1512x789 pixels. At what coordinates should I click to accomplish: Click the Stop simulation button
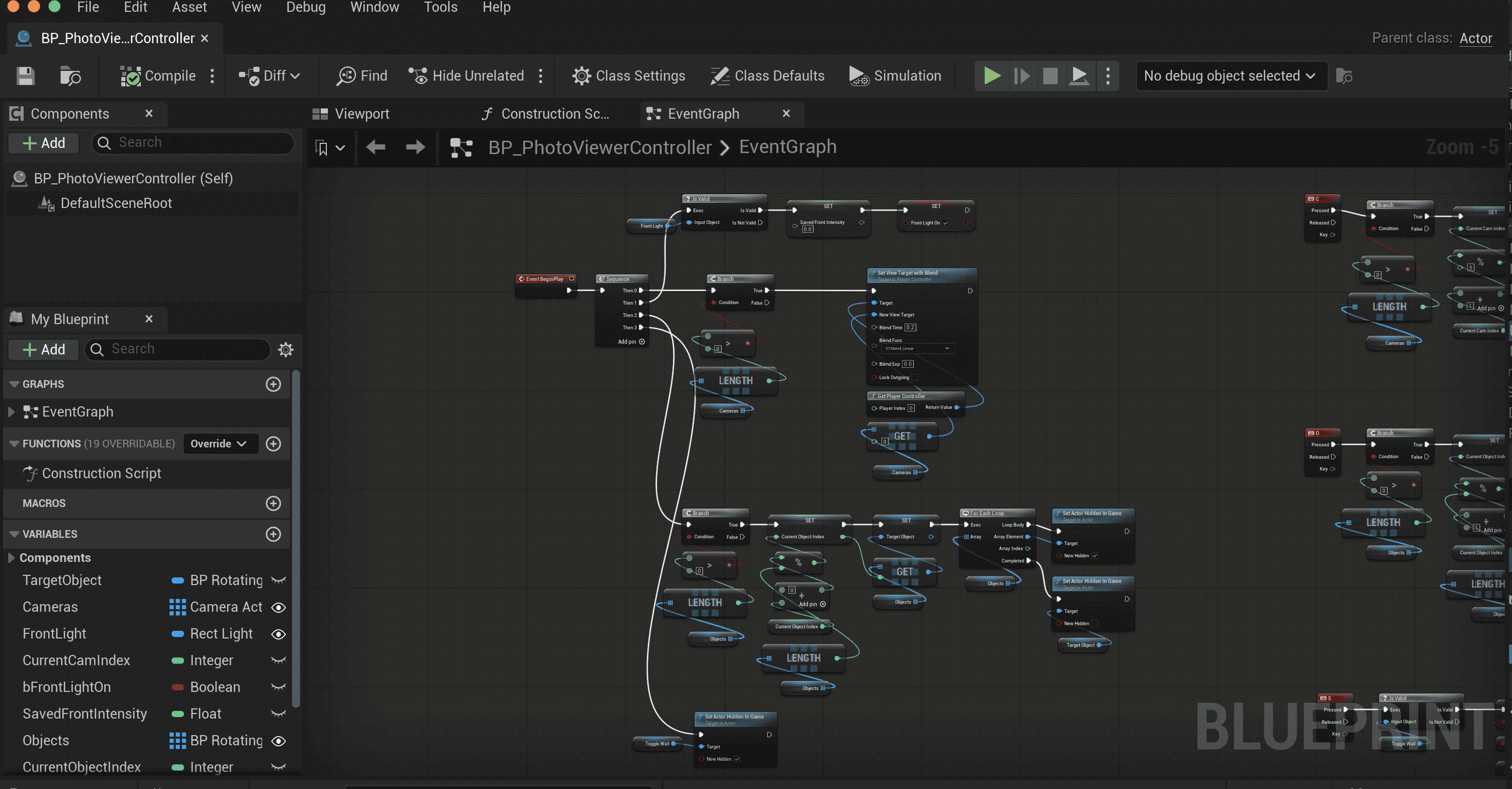(x=1049, y=76)
